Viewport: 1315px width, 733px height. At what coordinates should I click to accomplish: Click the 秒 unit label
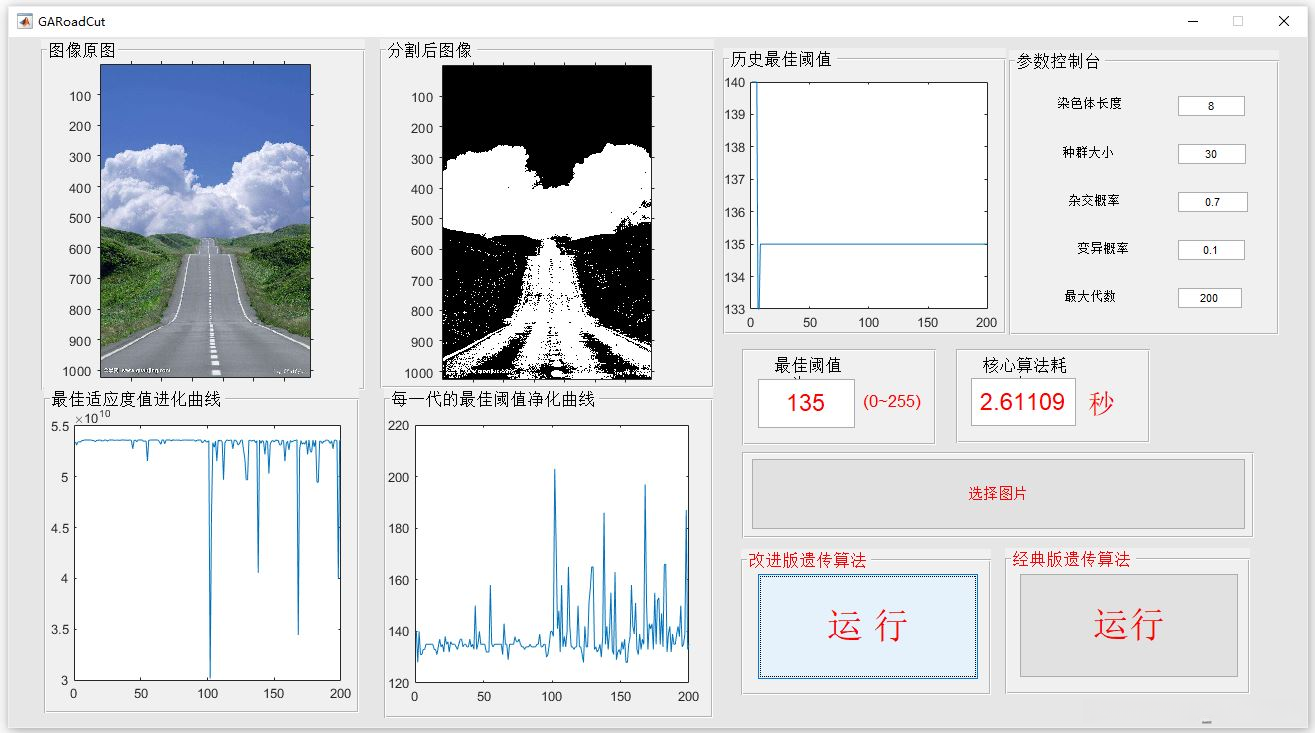point(1101,403)
